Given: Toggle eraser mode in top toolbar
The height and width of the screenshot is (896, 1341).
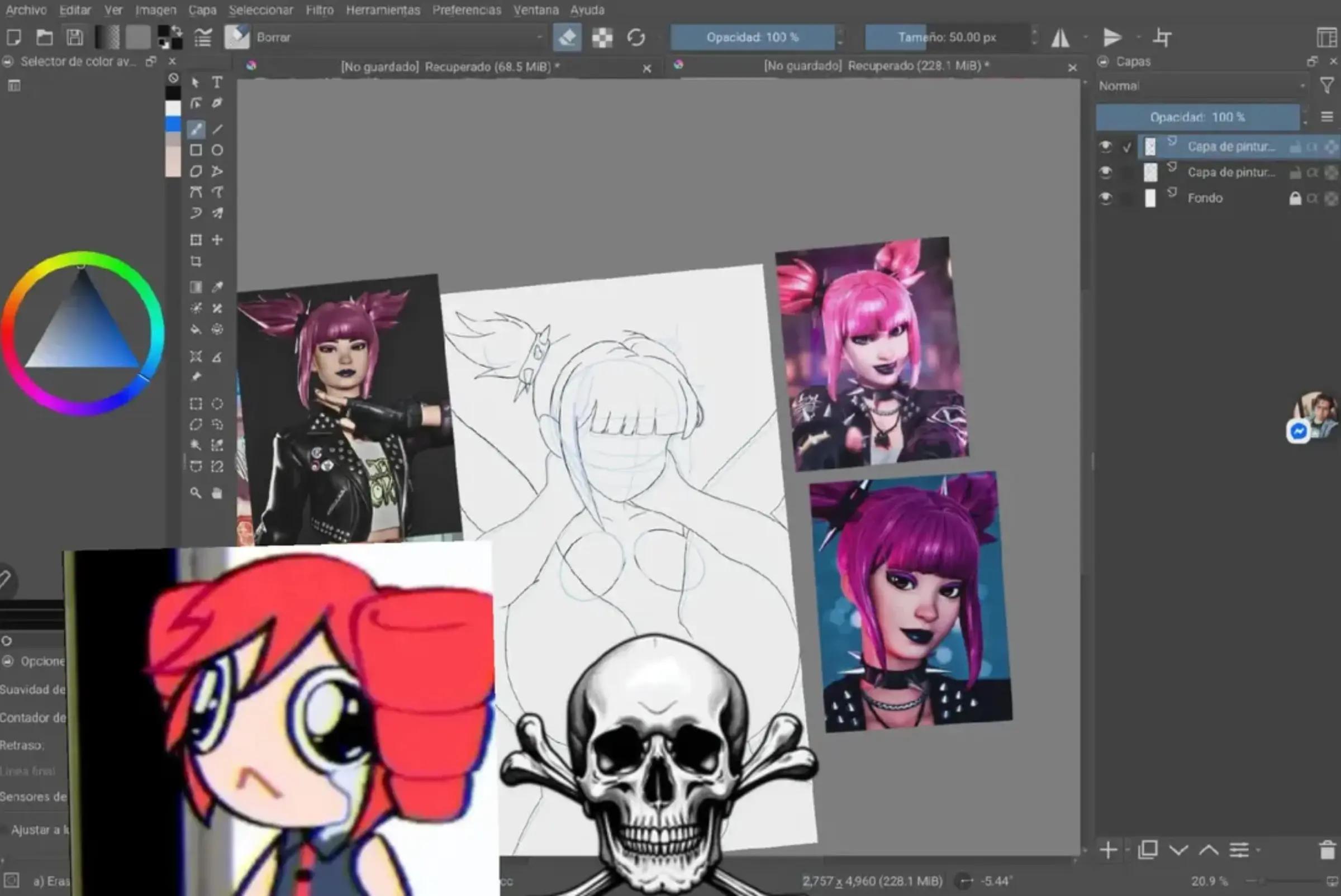Looking at the screenshot, I should click(567, 38).
